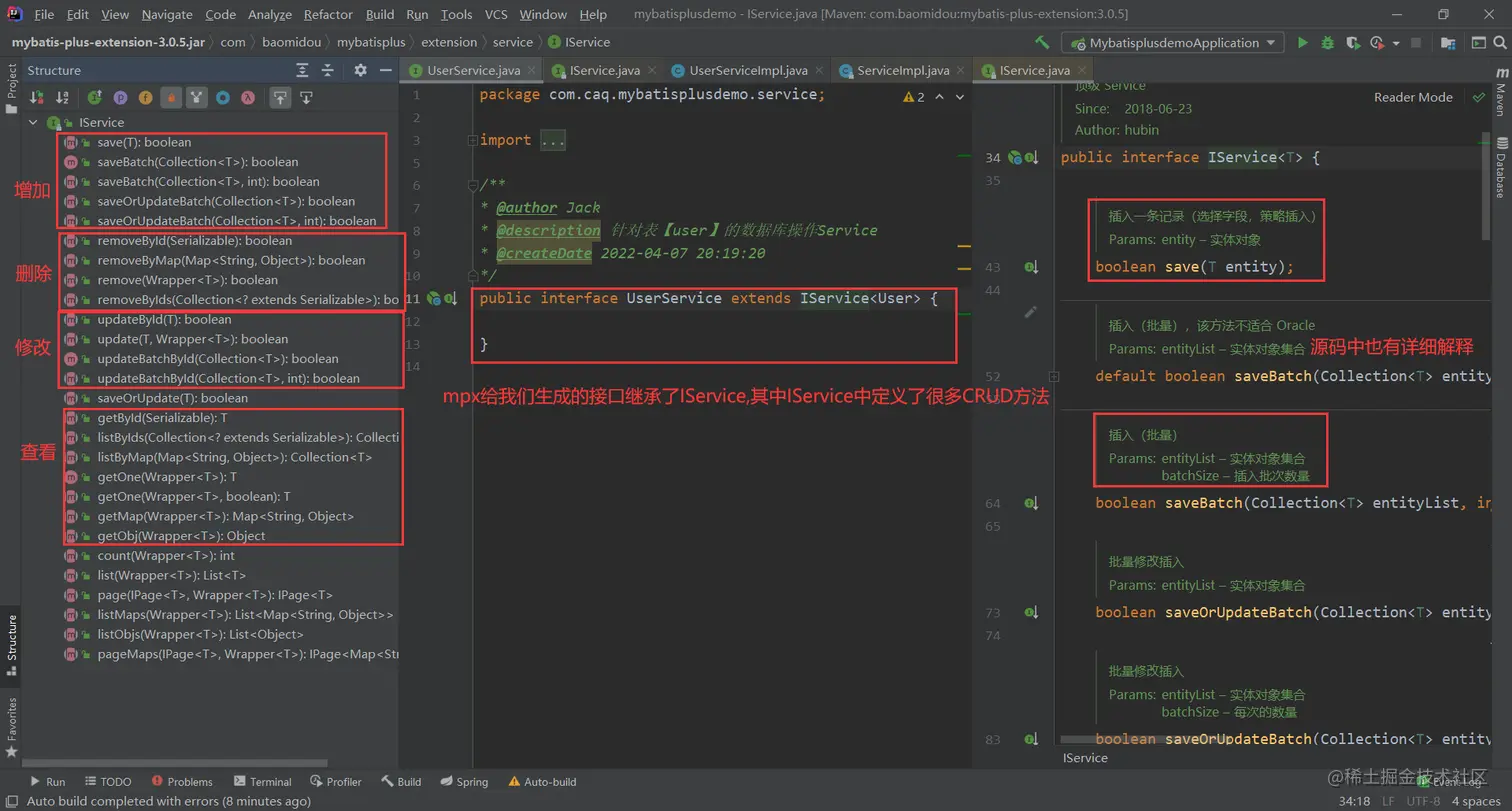Click the Navigate from Source icon in Structure
The image size is (1512, 811).
click(x=306, y=97)
